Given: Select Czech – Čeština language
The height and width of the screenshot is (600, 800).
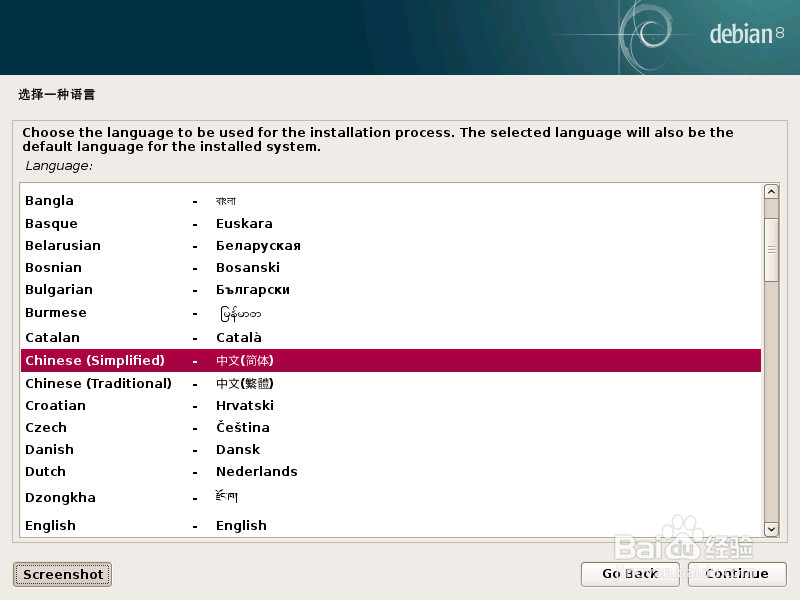Looking at the screenshot, I should point(391,427).
